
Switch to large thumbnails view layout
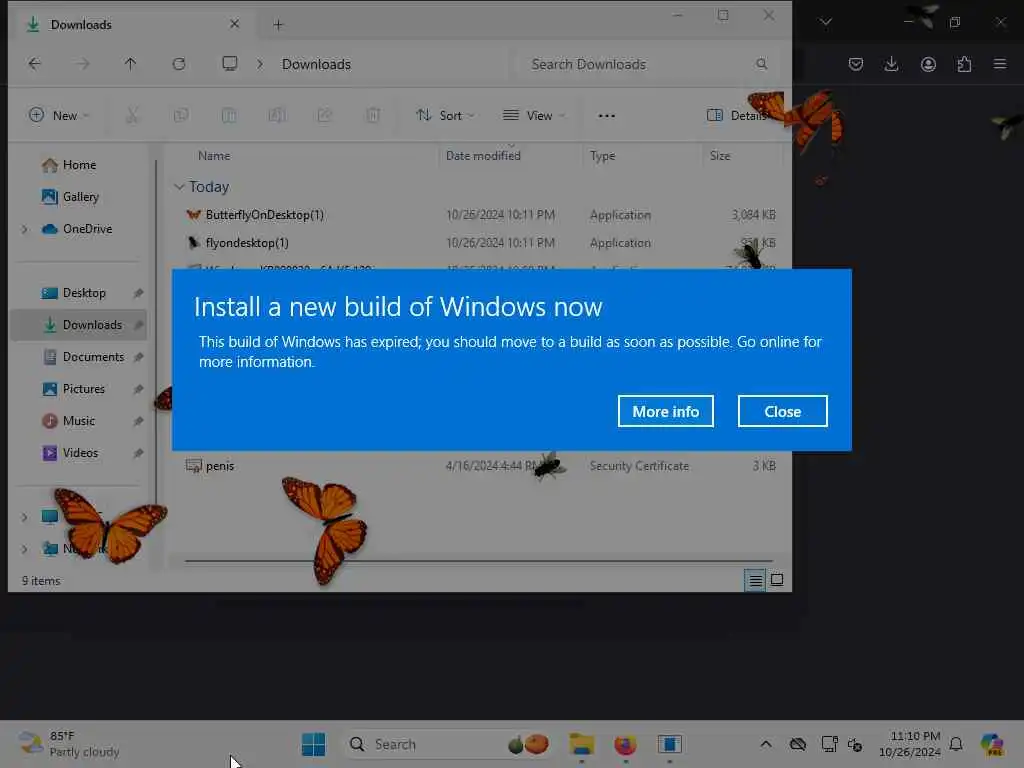click(777, 580)
